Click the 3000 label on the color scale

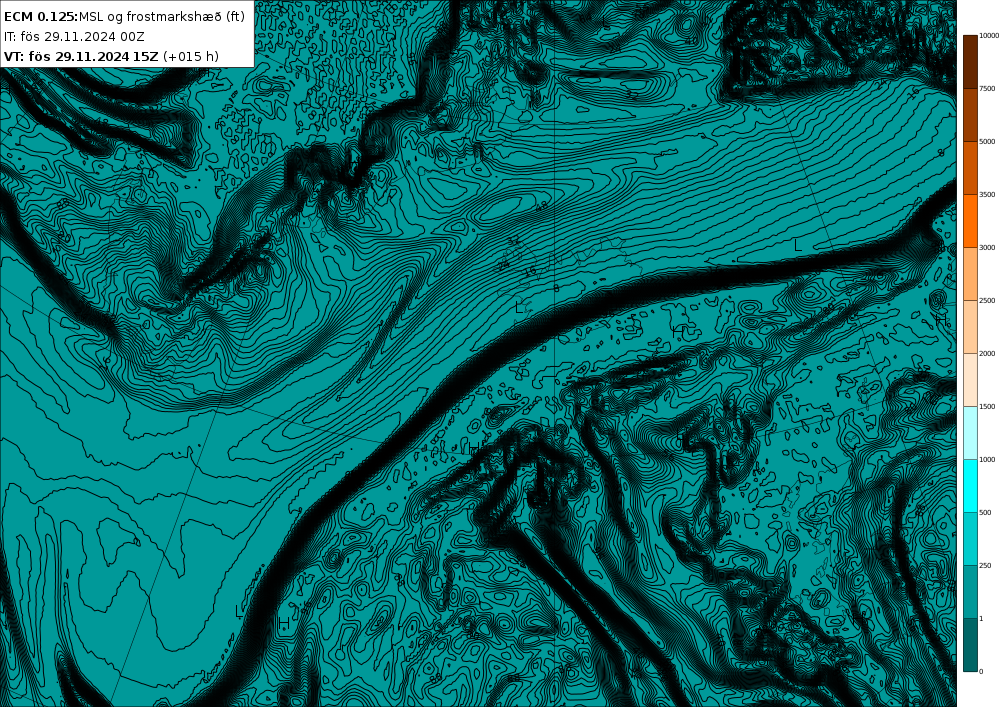coord(987,247)
